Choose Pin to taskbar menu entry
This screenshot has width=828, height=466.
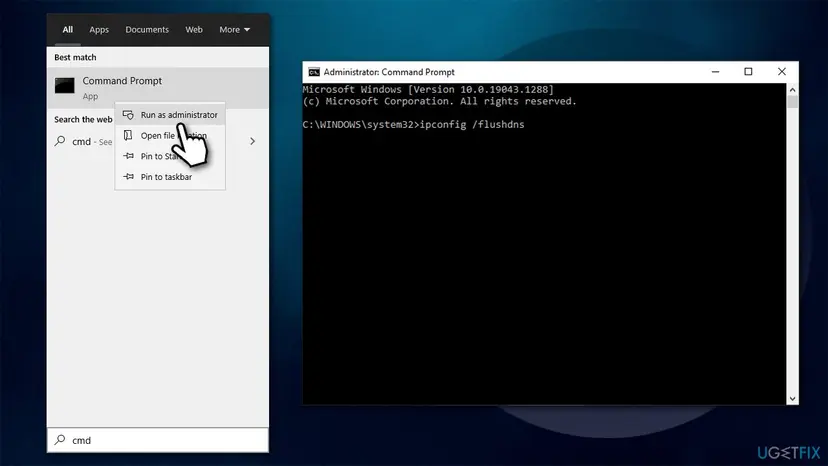click(170, 176)
